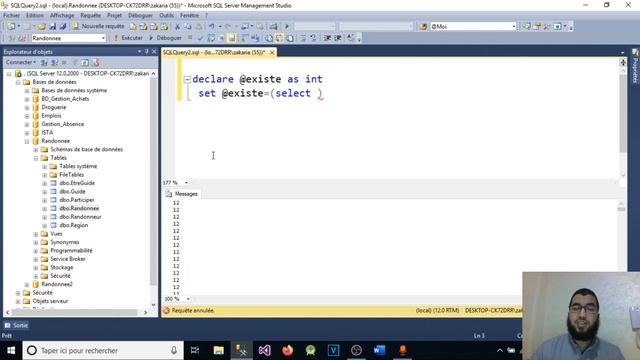Open the Outils menu
The width and height of the screenshot is (640, 360).
(x=167, y=16)
